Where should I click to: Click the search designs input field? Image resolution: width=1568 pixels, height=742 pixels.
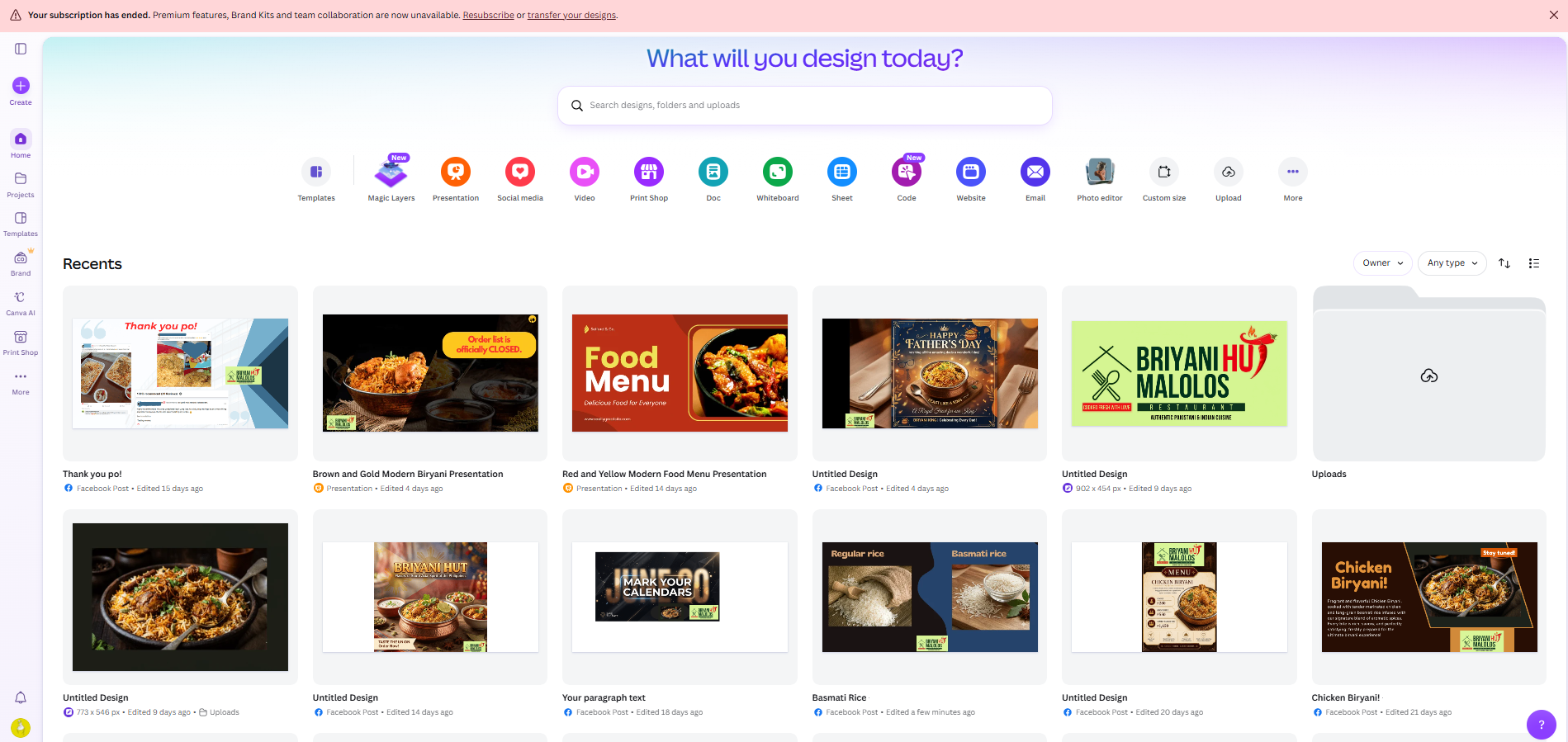(805, 106)
